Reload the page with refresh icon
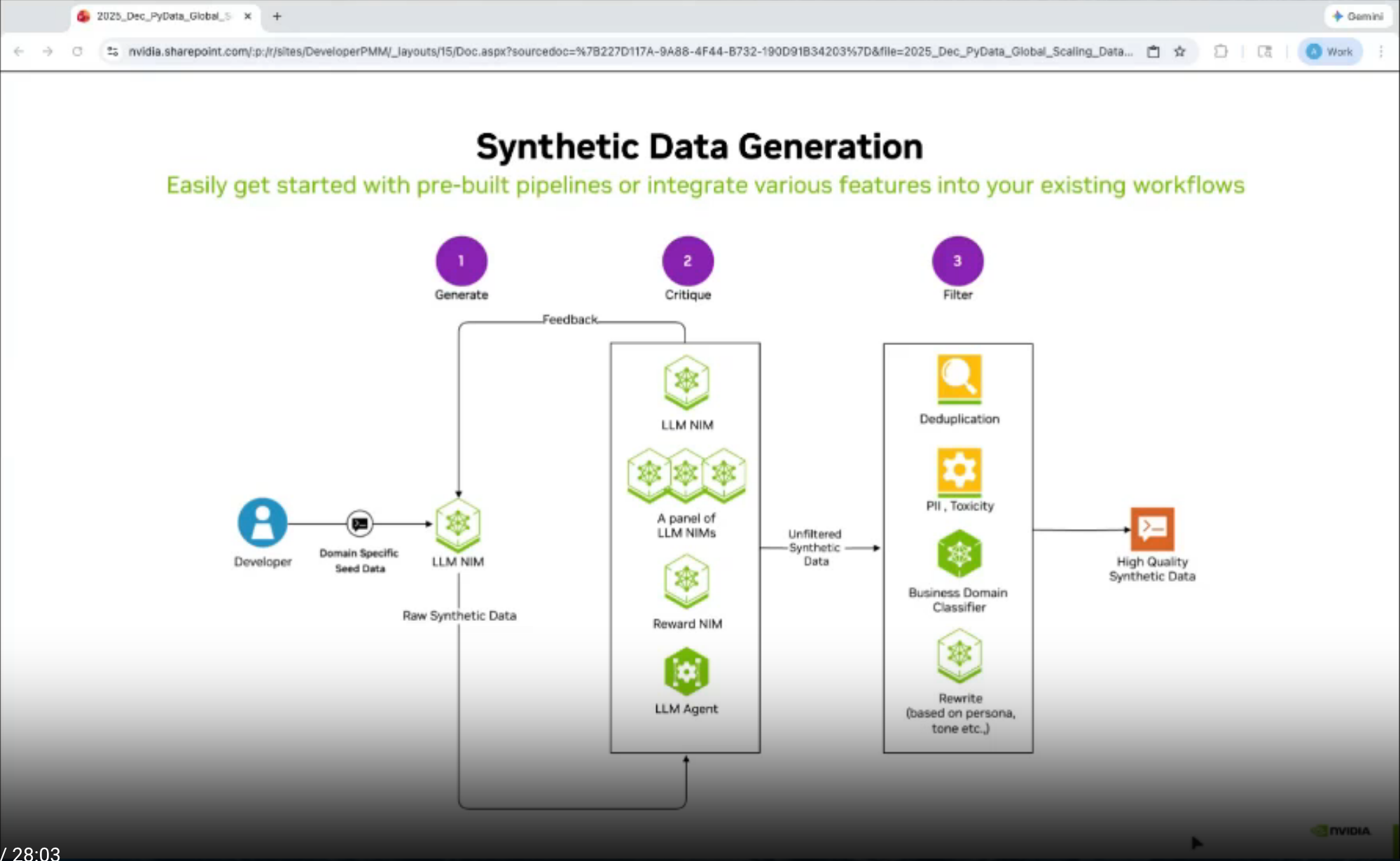 tap(77, 51)
